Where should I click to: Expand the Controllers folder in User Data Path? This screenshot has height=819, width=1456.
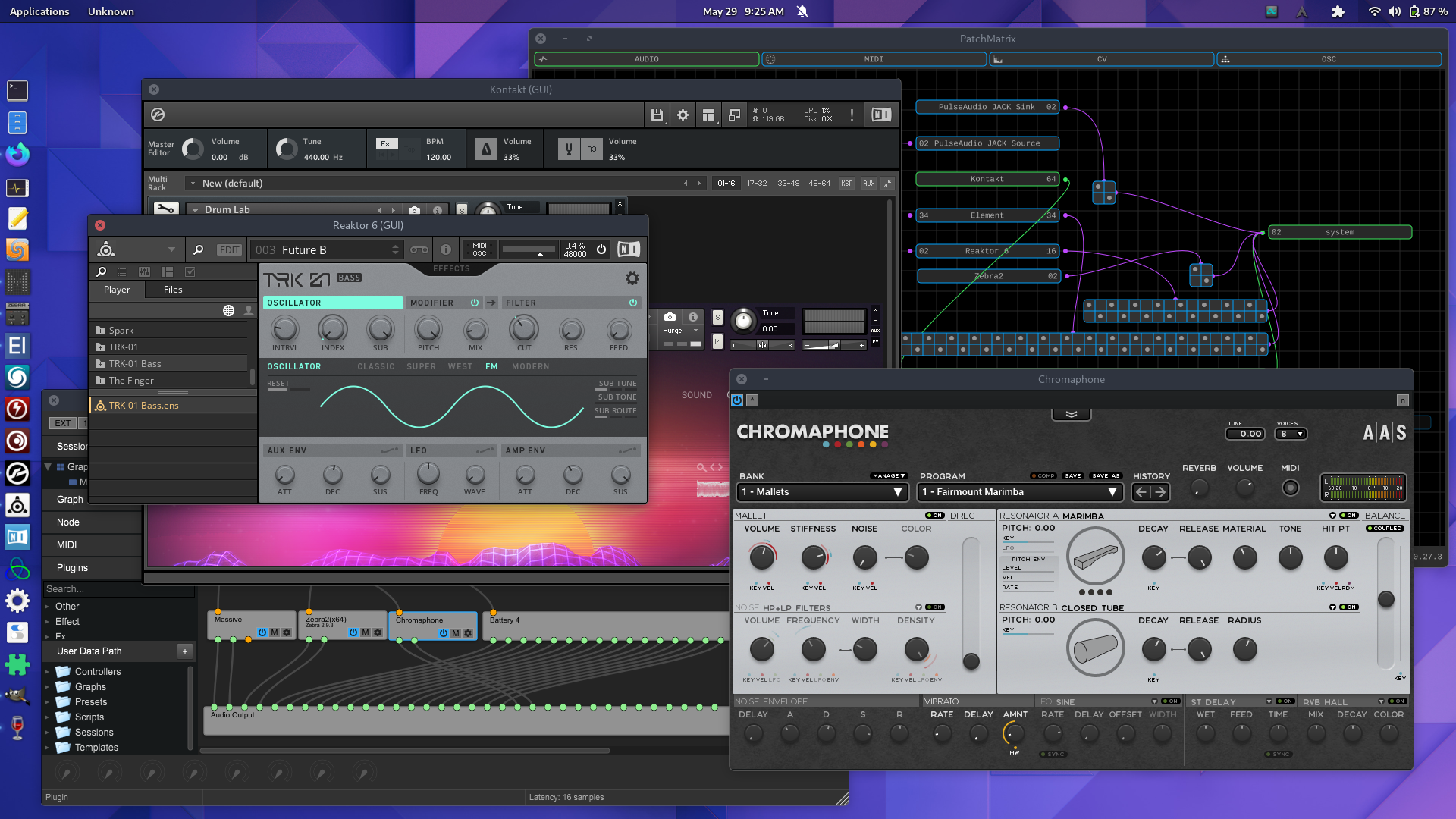click(47, 672)
